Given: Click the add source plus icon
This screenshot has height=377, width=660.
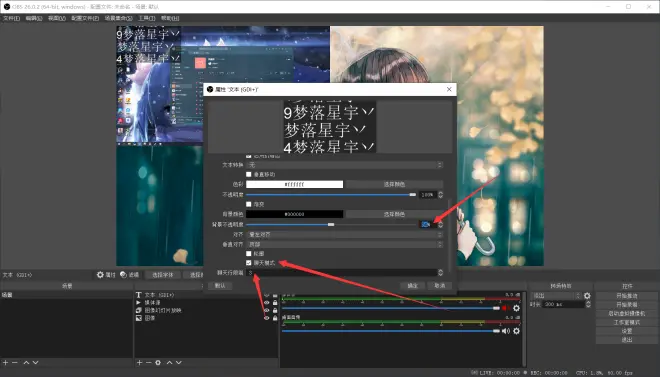Looking at the screenshot, I should click(139, 362).
